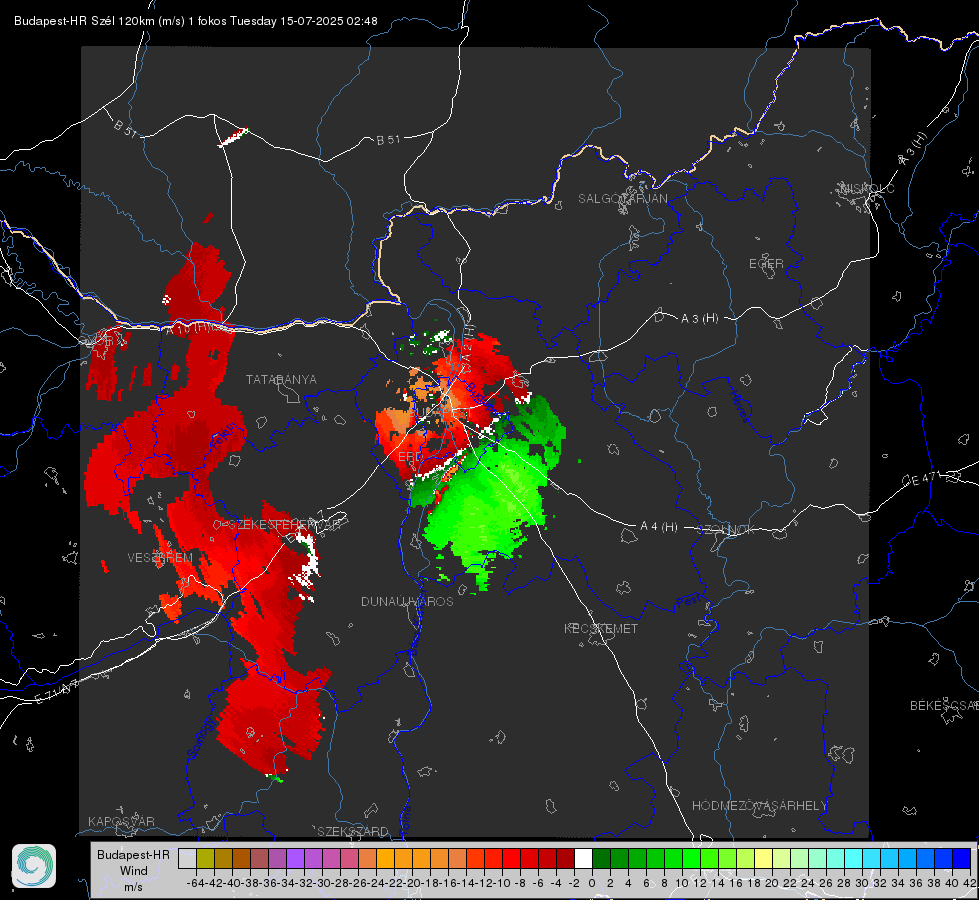
Task: Click the Heves county label
Action: click(x=740, y=406)
